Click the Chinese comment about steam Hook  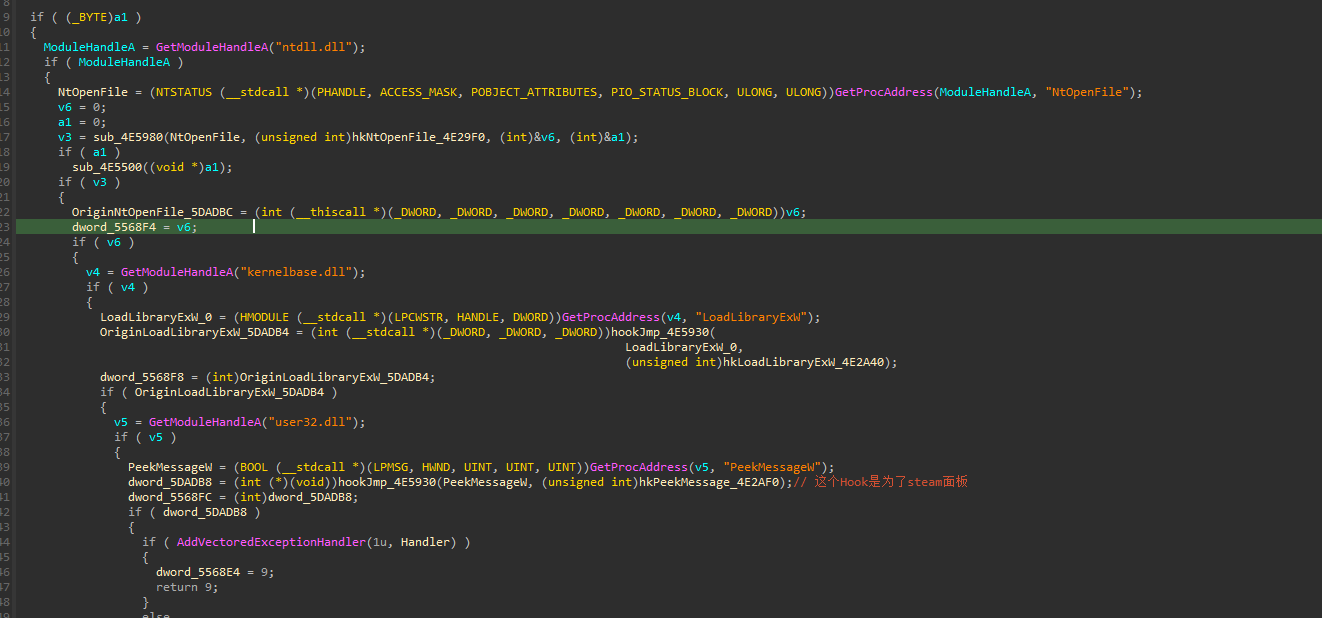coord(882,482)
